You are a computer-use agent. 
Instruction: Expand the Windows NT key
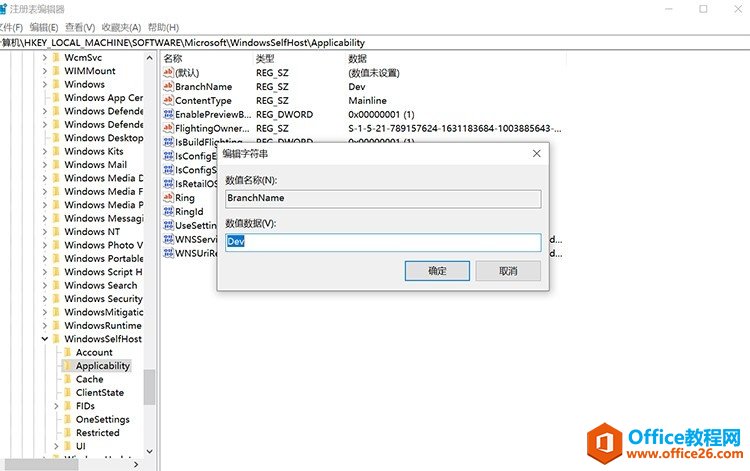pyautogui.click(x=44, y=231)
